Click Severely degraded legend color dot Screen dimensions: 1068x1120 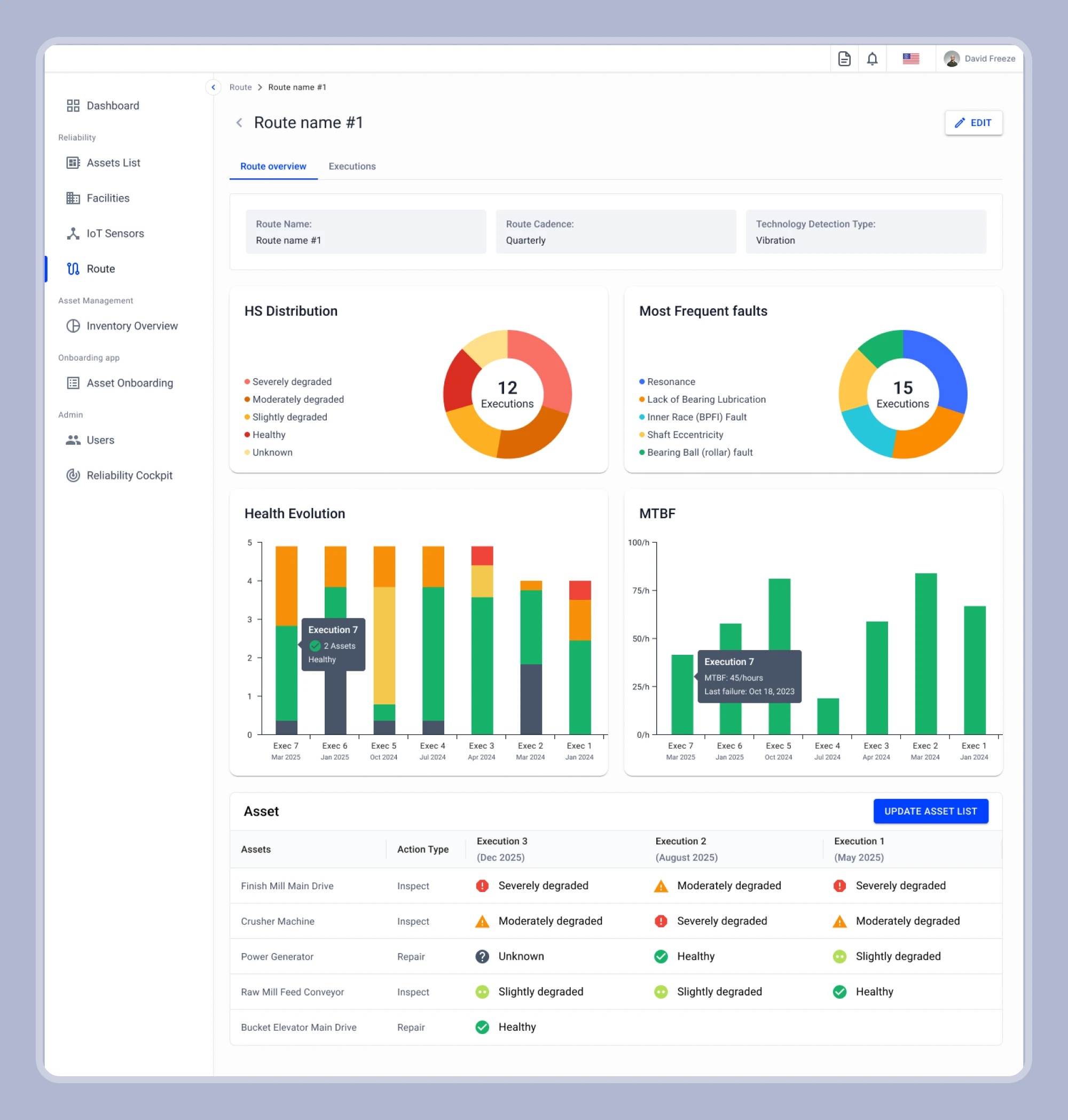[247, 381]
